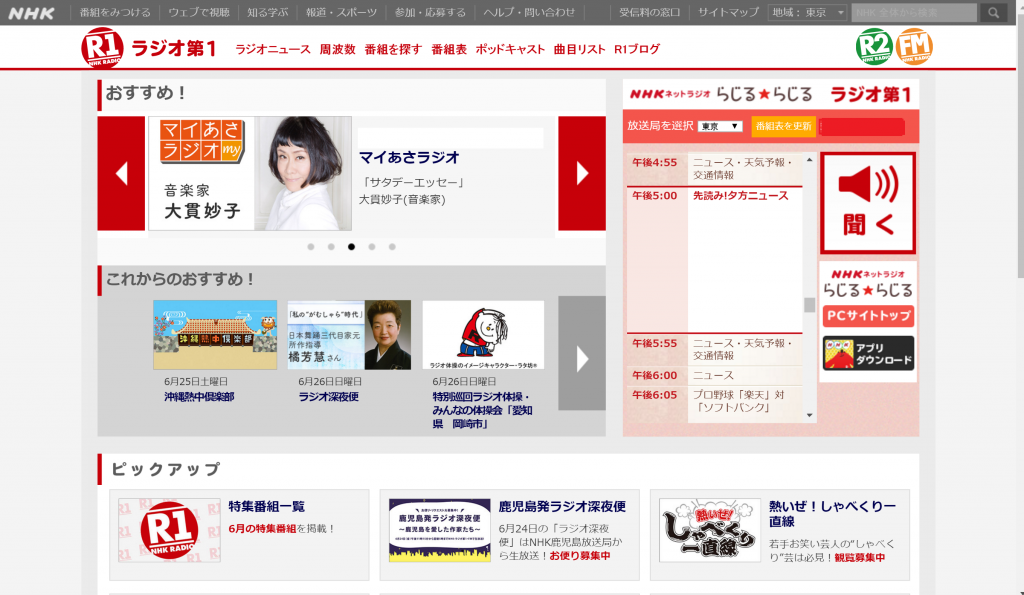The height and width of the screenshot is (595, 1024).
Task: Open the アプリダウンロード app icon banner
Action: point(868,353)
